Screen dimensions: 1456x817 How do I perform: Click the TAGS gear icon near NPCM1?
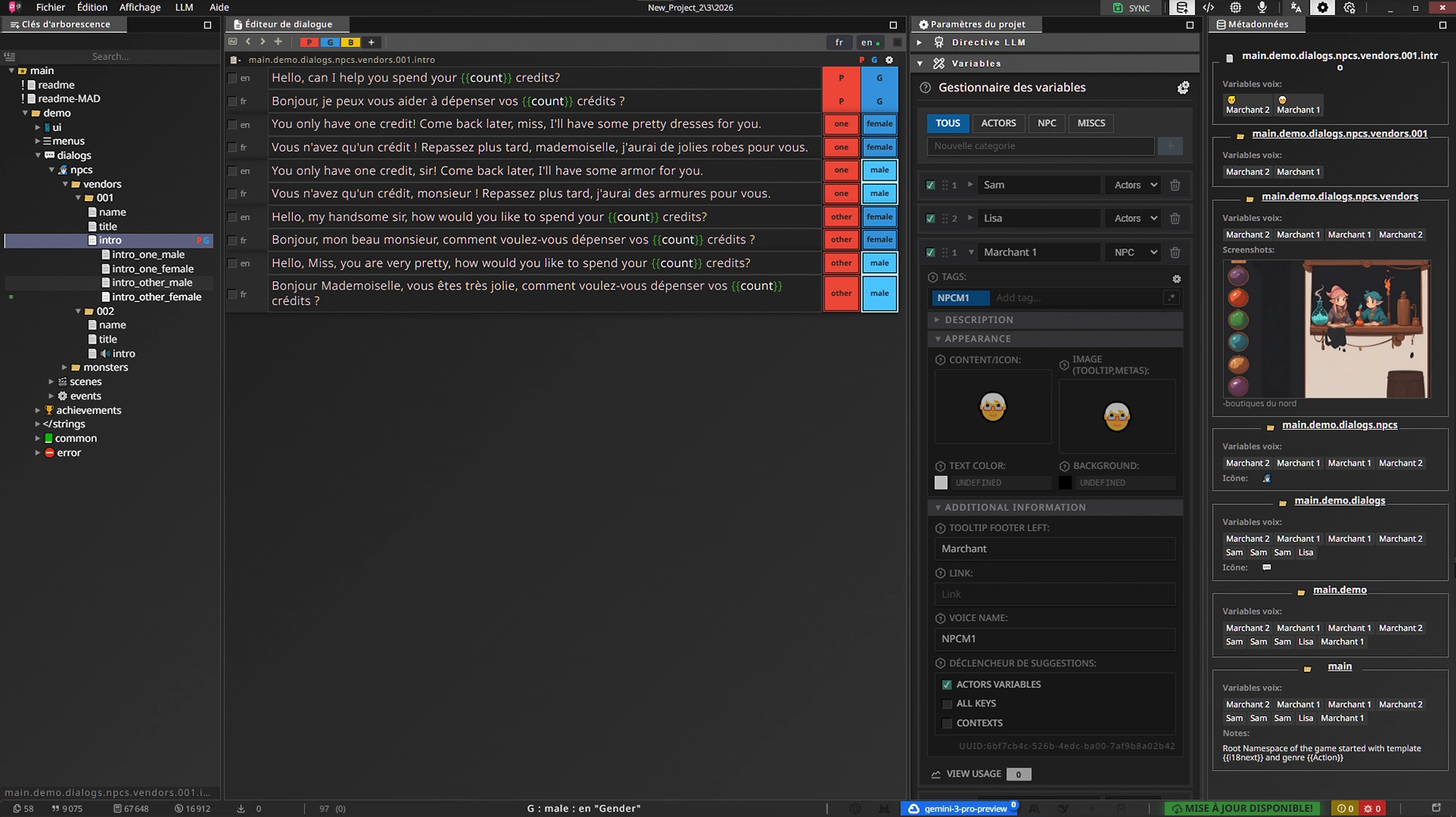[1177, 278]
